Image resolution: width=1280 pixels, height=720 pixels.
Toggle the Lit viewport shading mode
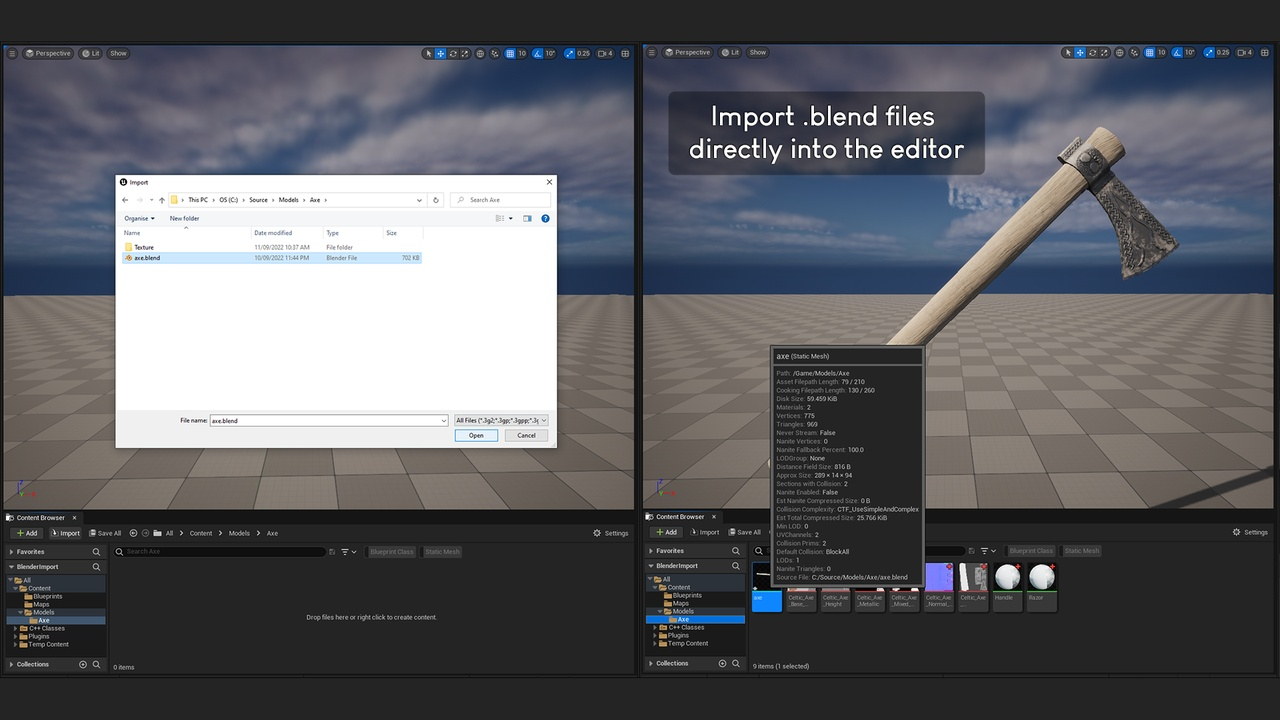tap(90, 53)
